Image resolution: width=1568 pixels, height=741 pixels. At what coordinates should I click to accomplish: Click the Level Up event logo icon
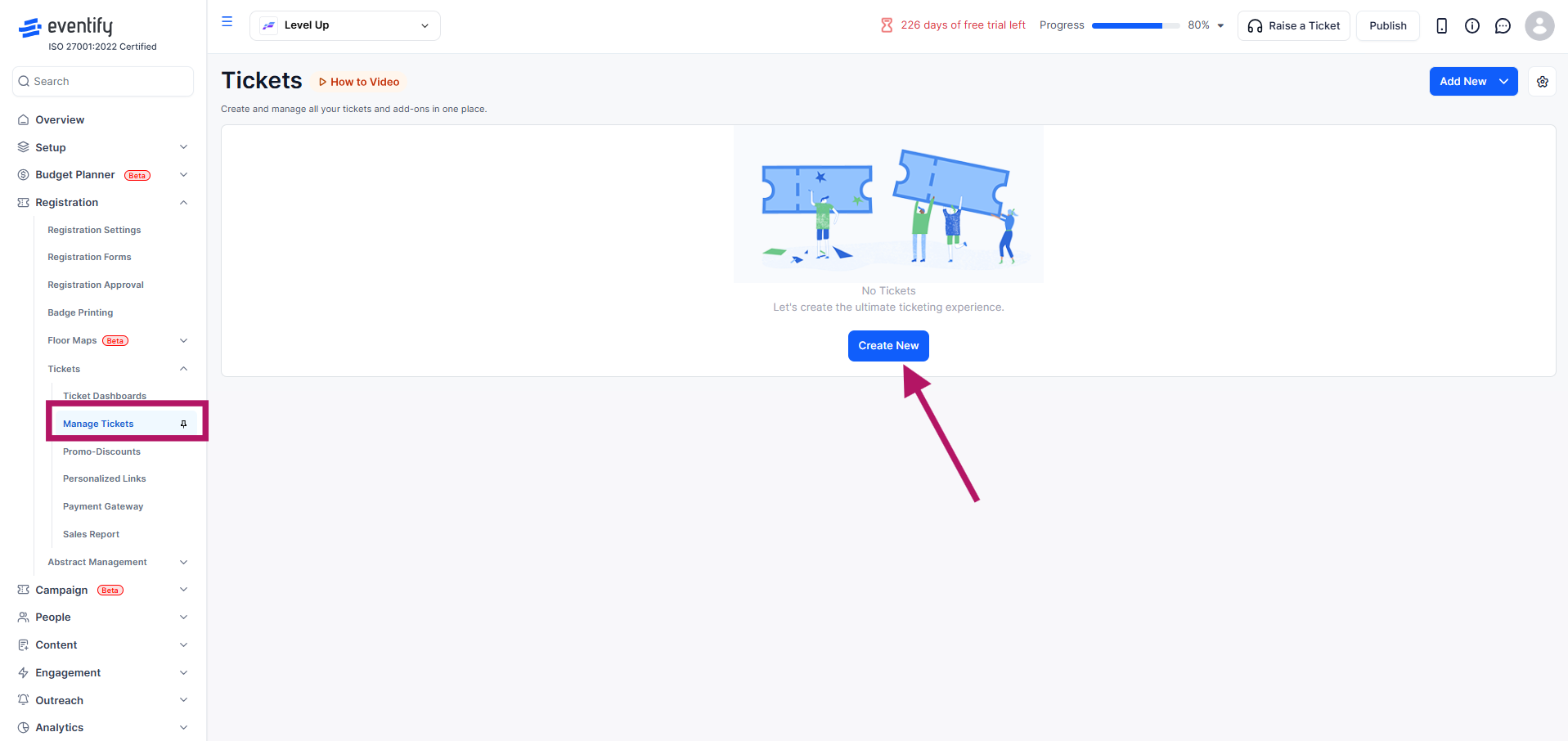point(268,25)
